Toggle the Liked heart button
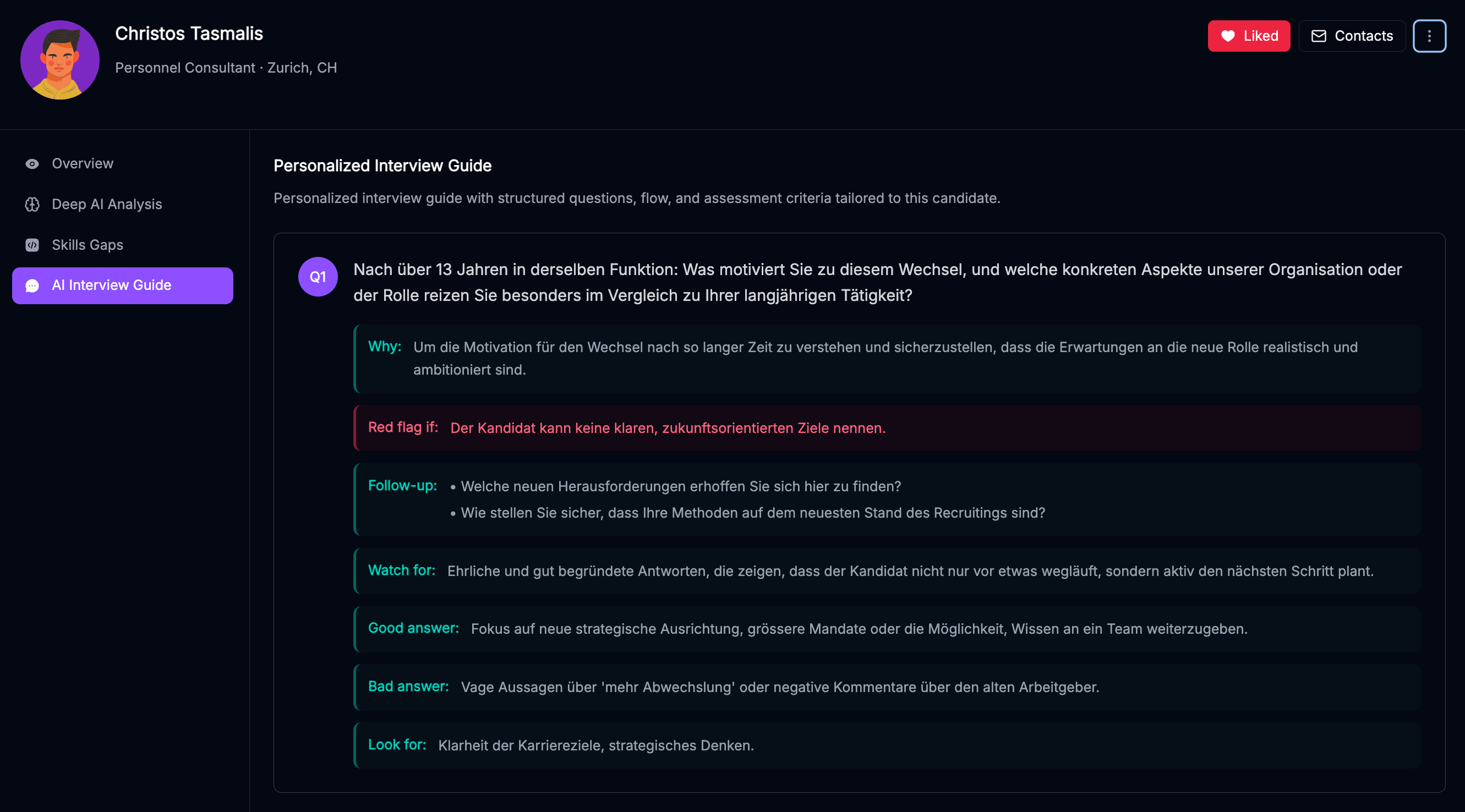This screenshot has height=812, width=1465. click(x=1248, y=36)
